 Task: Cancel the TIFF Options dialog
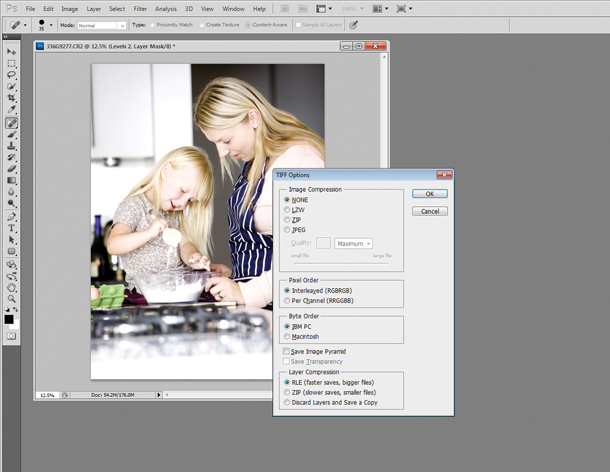pos(430,211)
